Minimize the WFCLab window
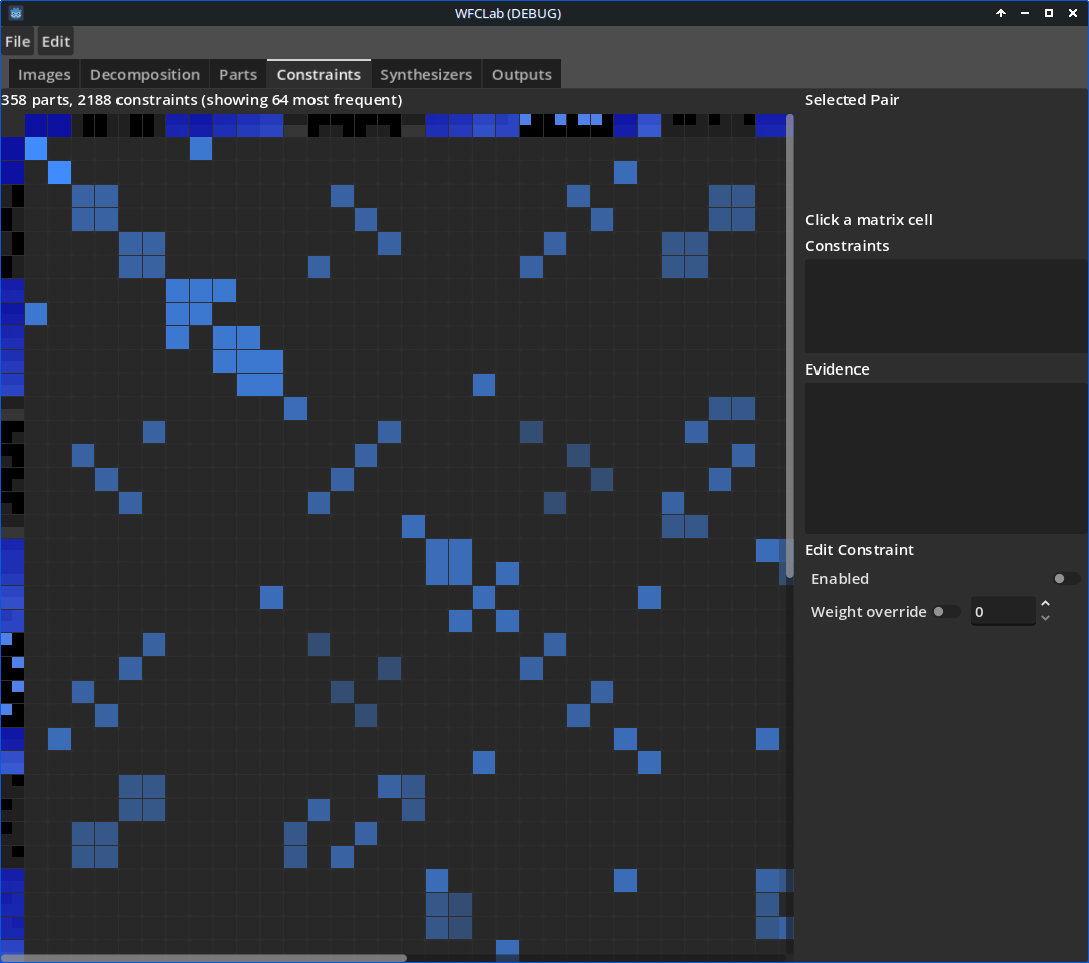Viewport: 1089px width, 963px height. coord(1025,13)
